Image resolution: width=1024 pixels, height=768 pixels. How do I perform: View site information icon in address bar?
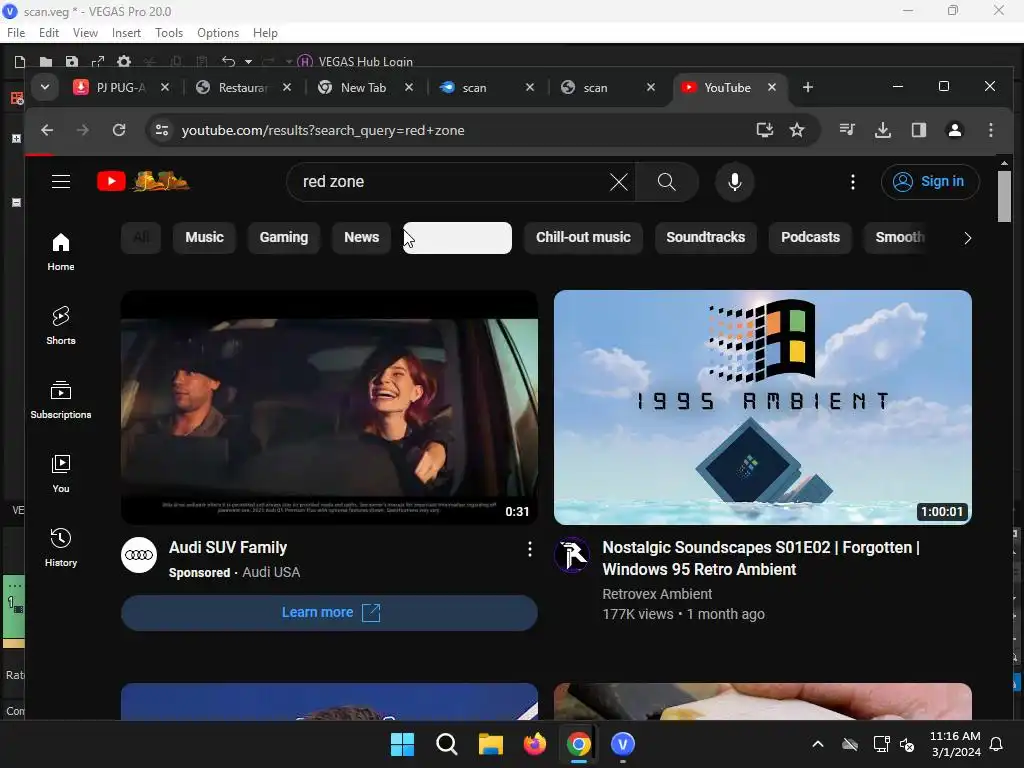click(162, 130)
